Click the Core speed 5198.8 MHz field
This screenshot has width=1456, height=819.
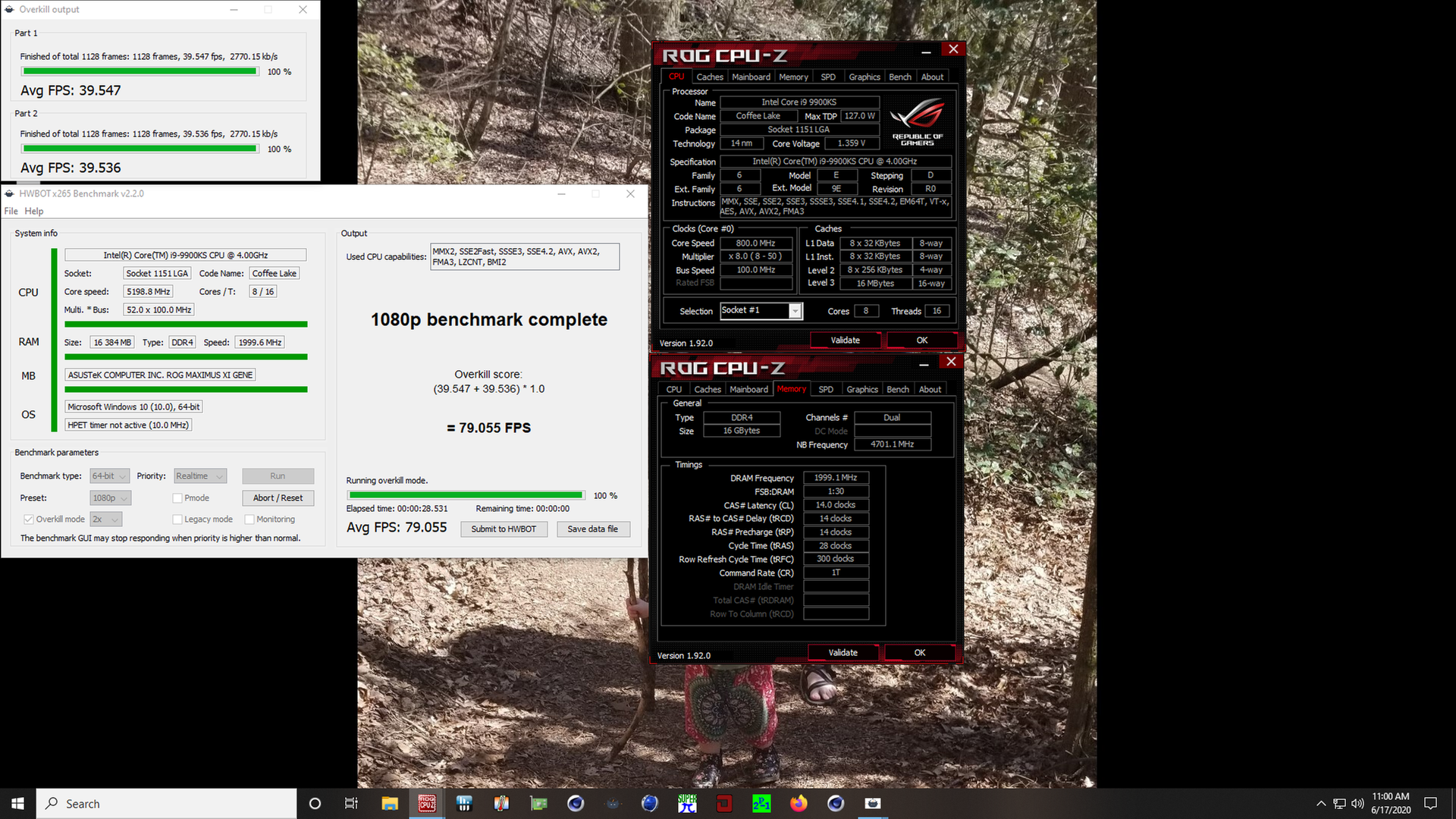pos(148,292)
